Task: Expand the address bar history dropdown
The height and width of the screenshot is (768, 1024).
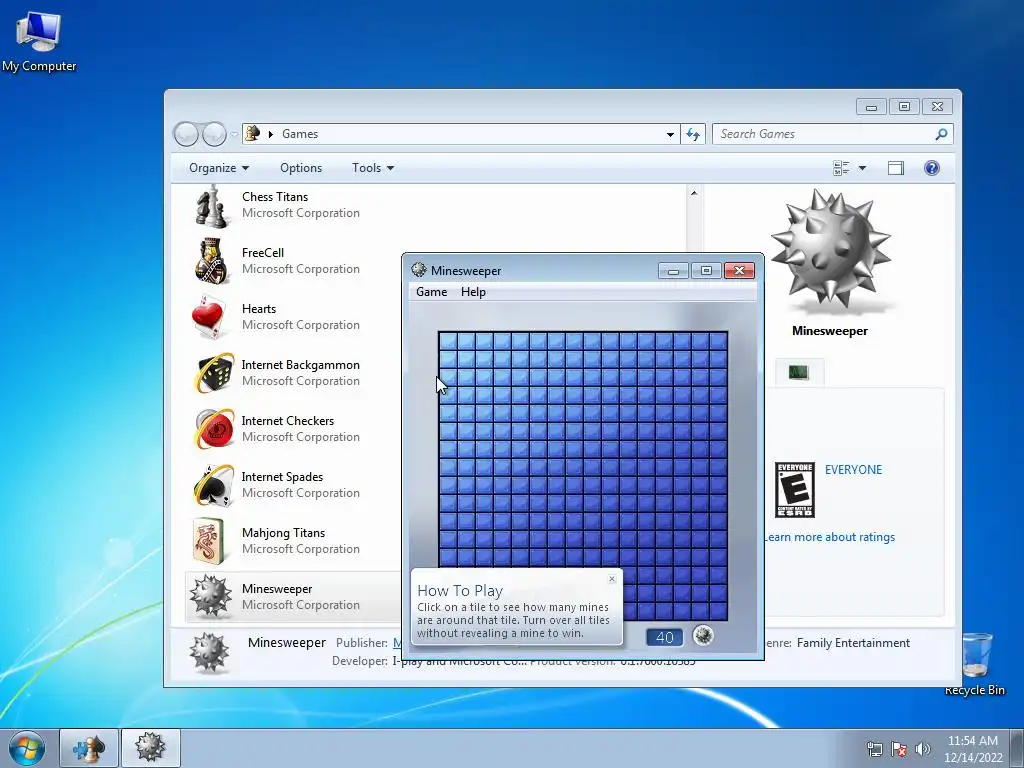Action: pyautogui.click(x=670, y=134)
